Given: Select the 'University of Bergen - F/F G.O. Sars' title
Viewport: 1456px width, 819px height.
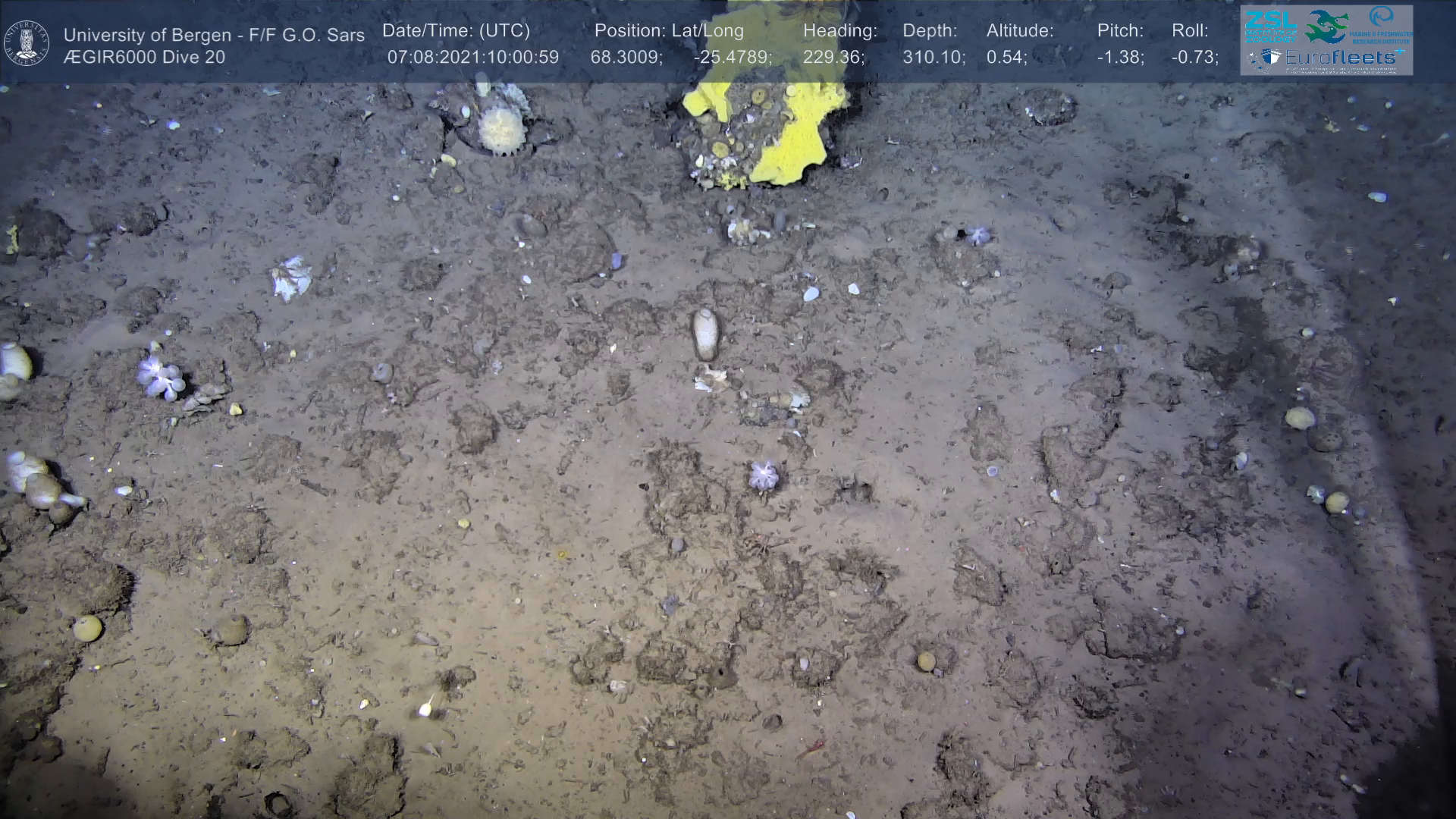Looking at the screenshot, I should [214, 35].
